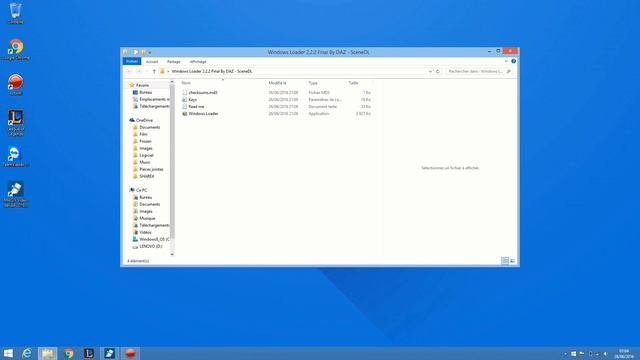
Task: Open the volume icon in system tray
Action: (x=605, y=354)
